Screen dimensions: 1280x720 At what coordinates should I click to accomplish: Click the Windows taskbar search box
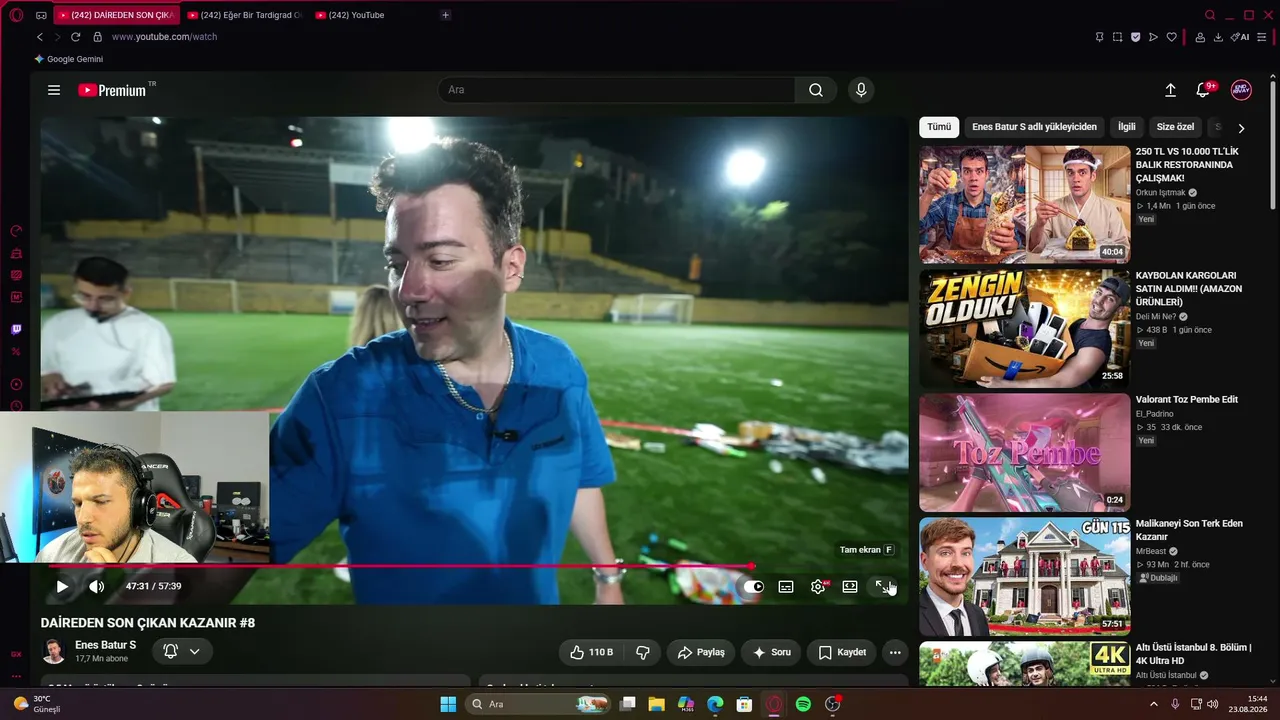click(539, 704)
